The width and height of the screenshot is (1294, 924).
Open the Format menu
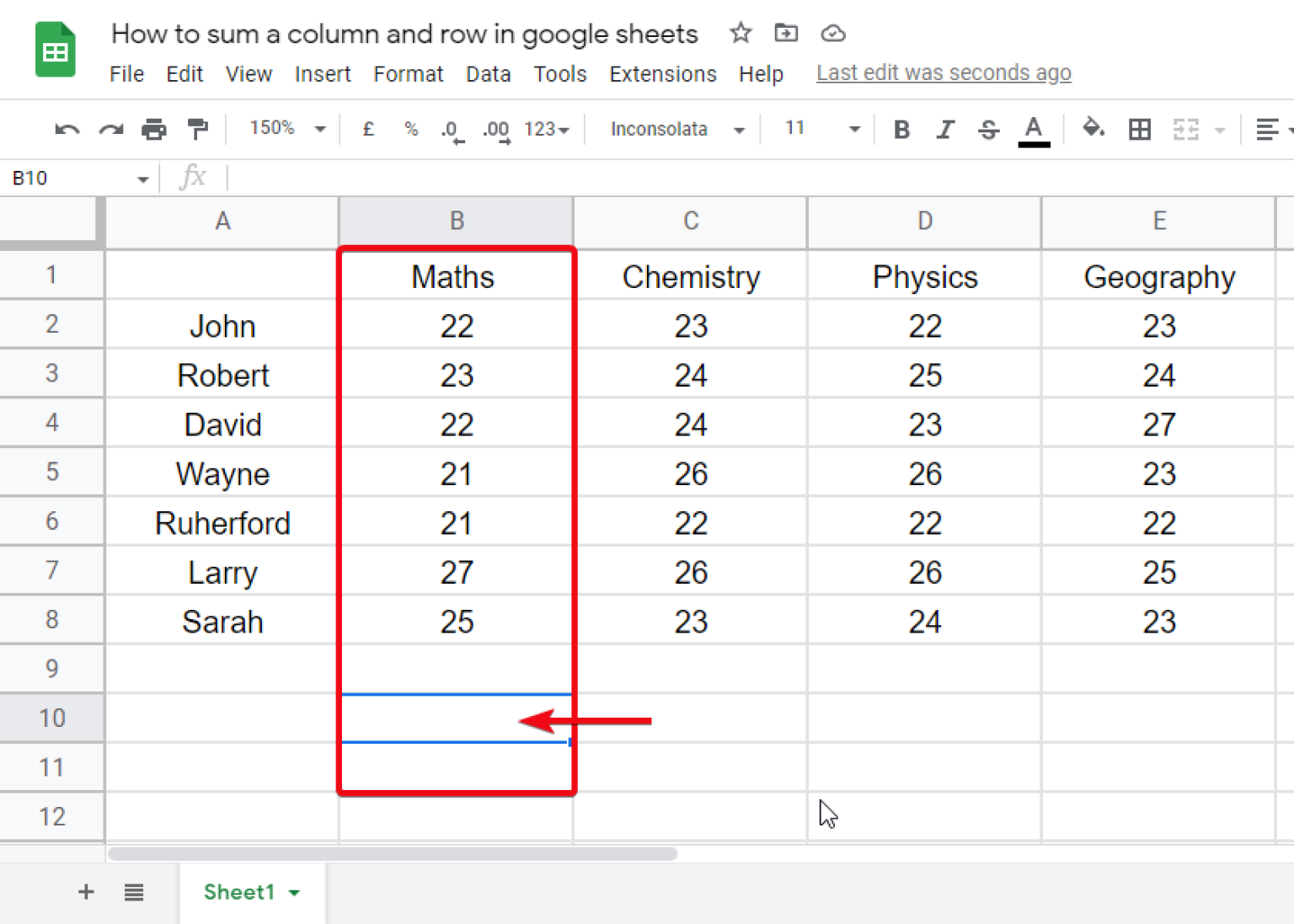click(x=409, y=74)
